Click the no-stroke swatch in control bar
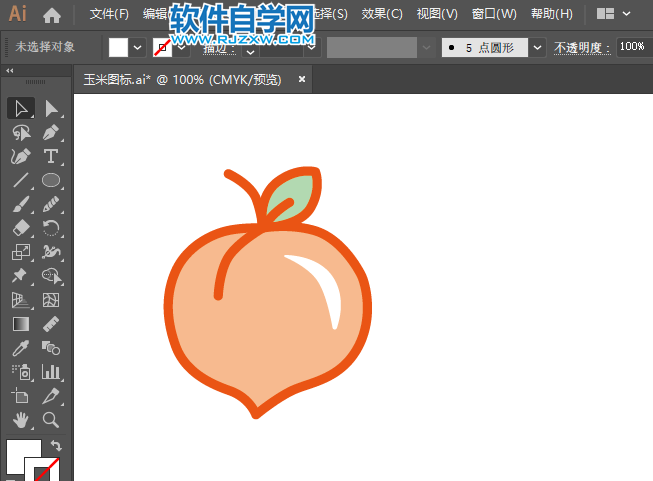The height and width of the screenshot is (481, 653). coord(162,47)
